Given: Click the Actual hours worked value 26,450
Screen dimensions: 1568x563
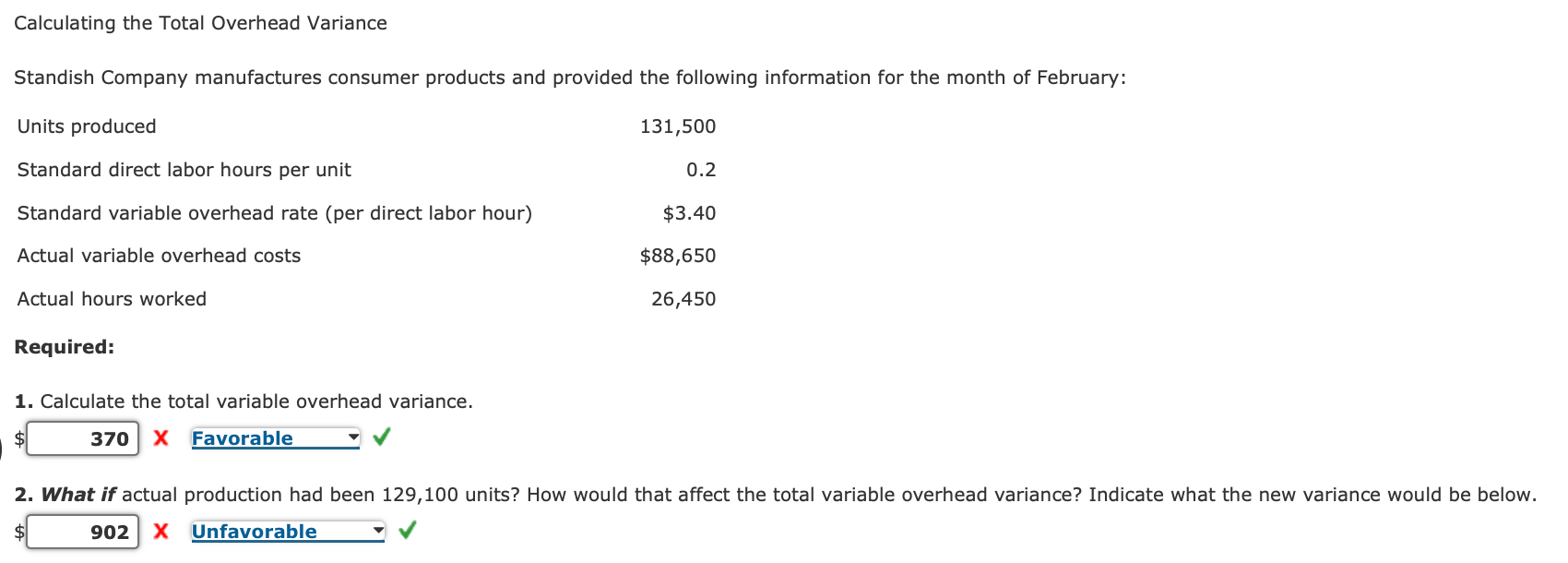Looking at the screenshot, I should click(x=683, y=298).
